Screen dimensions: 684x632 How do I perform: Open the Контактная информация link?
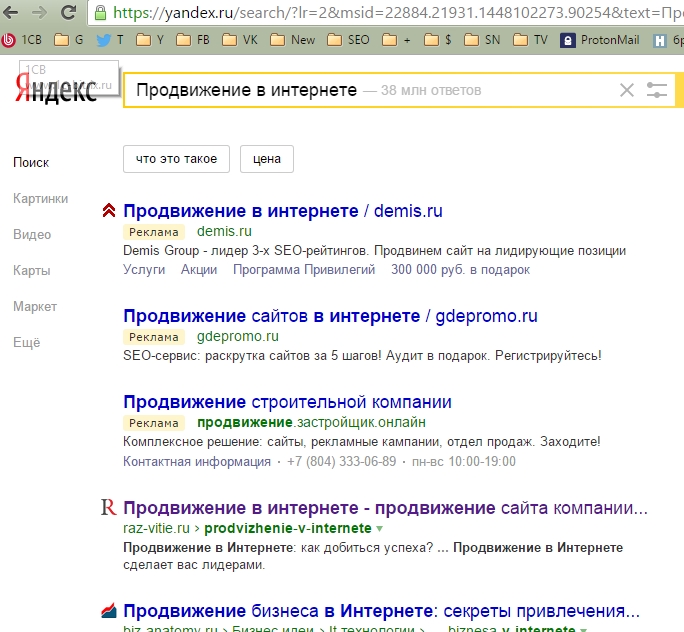197,461
